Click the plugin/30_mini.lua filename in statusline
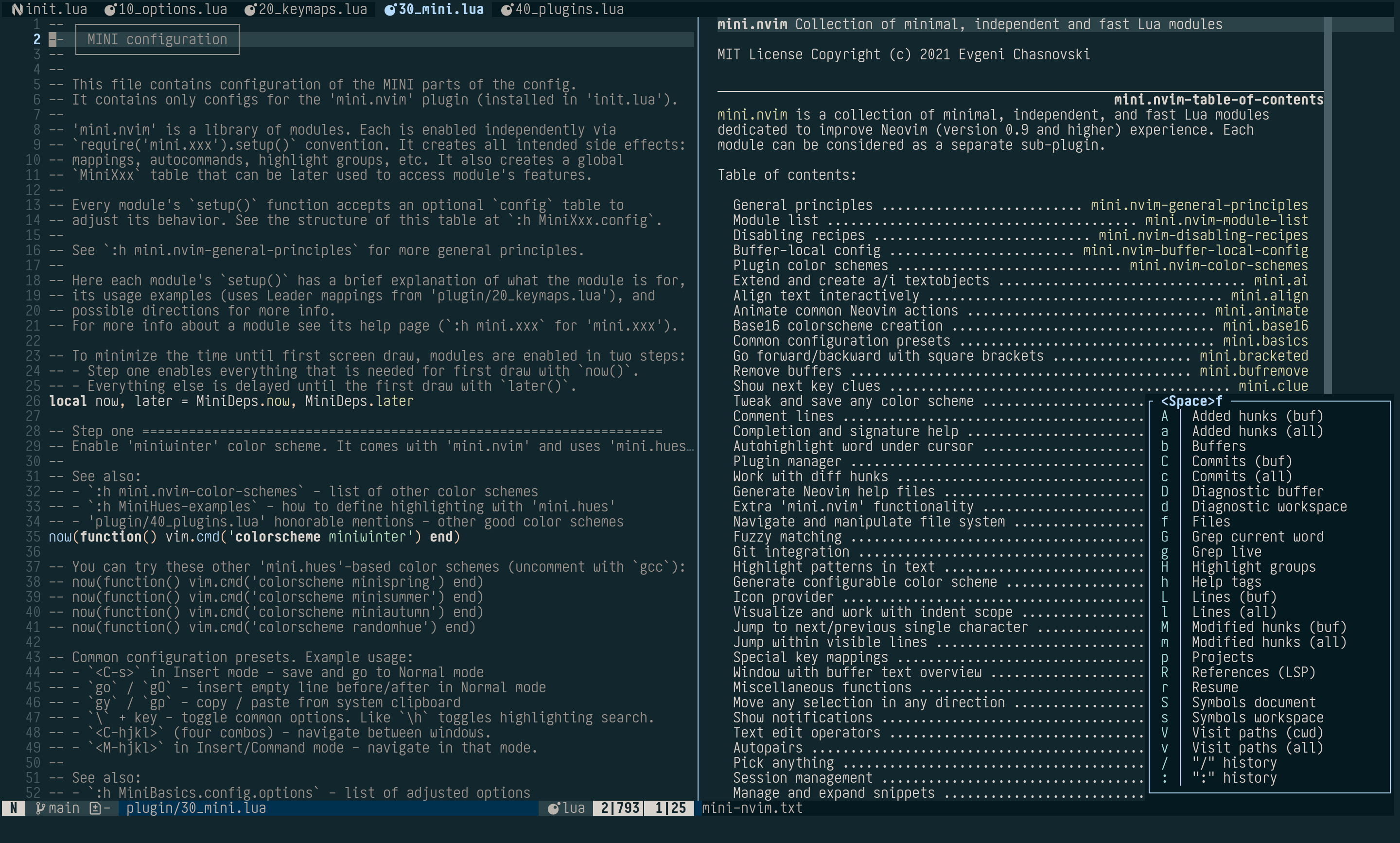1400x843 pixels. [x=196, y=808]
